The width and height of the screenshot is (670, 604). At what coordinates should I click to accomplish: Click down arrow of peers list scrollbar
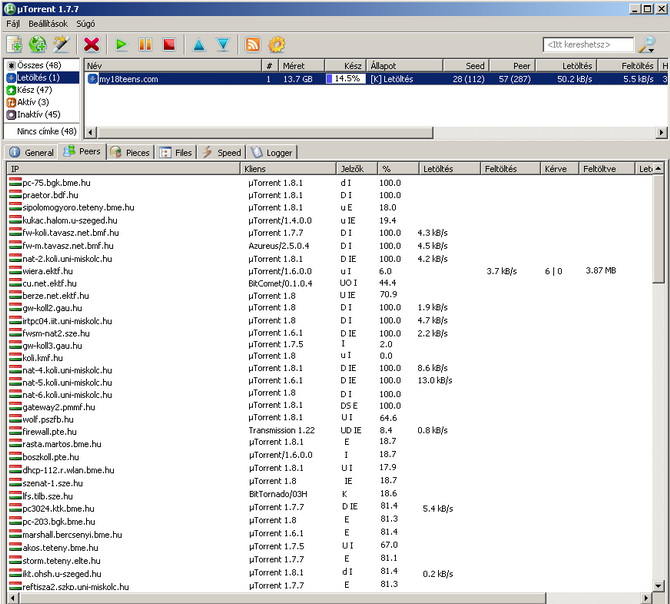(658, 586)
